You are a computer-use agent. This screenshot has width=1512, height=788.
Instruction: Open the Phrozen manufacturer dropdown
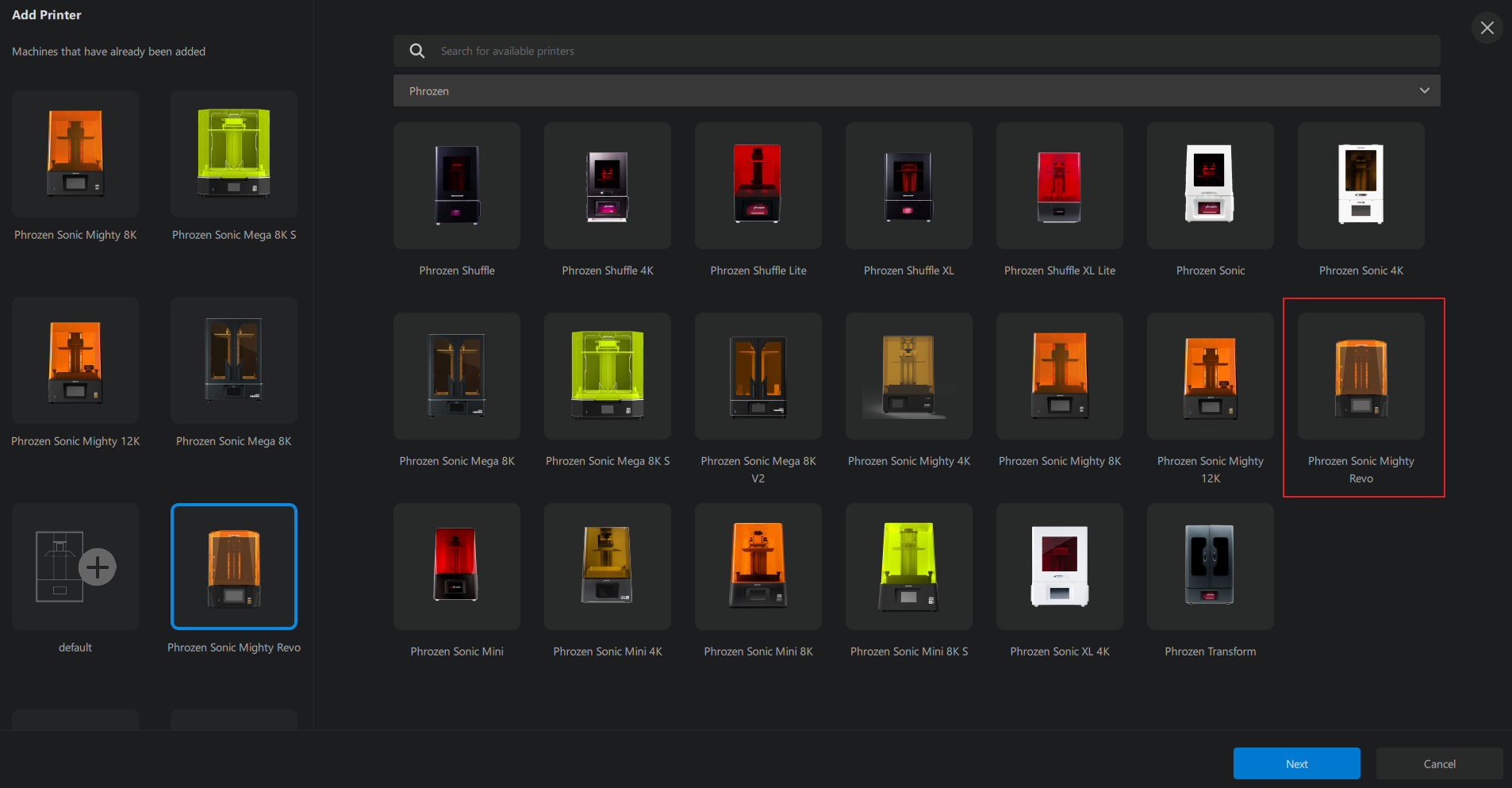pyautogui.click(x=916, y=90)
